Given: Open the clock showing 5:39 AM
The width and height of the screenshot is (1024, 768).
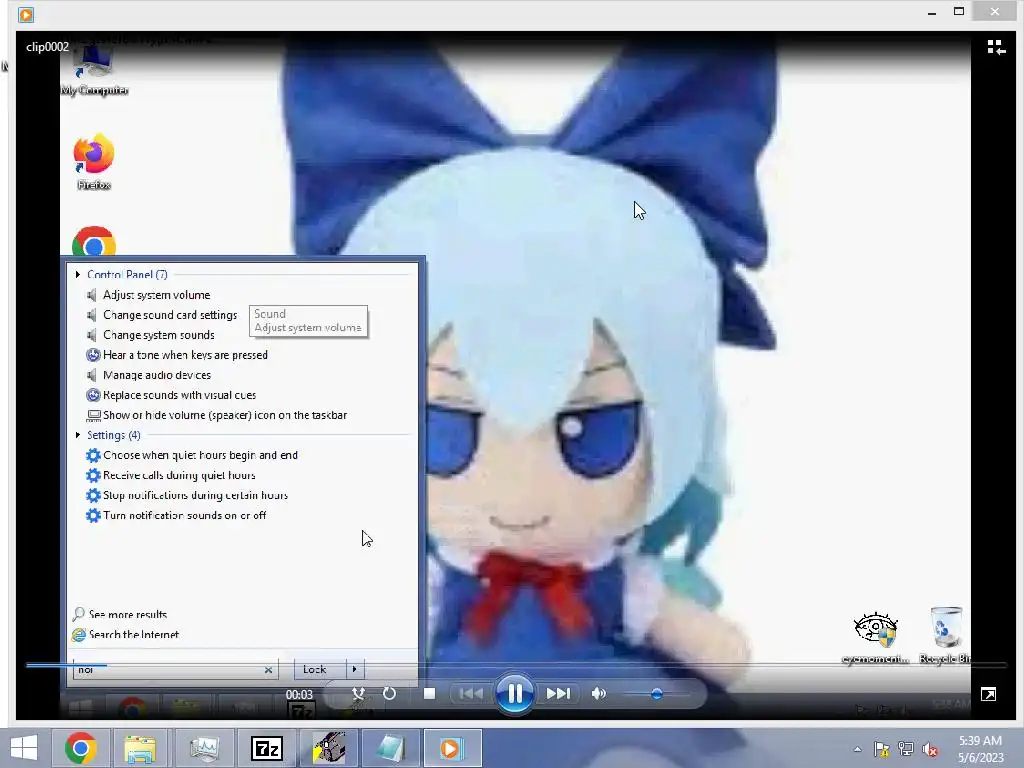Looking at the screenshot, I should pos(980,748).
